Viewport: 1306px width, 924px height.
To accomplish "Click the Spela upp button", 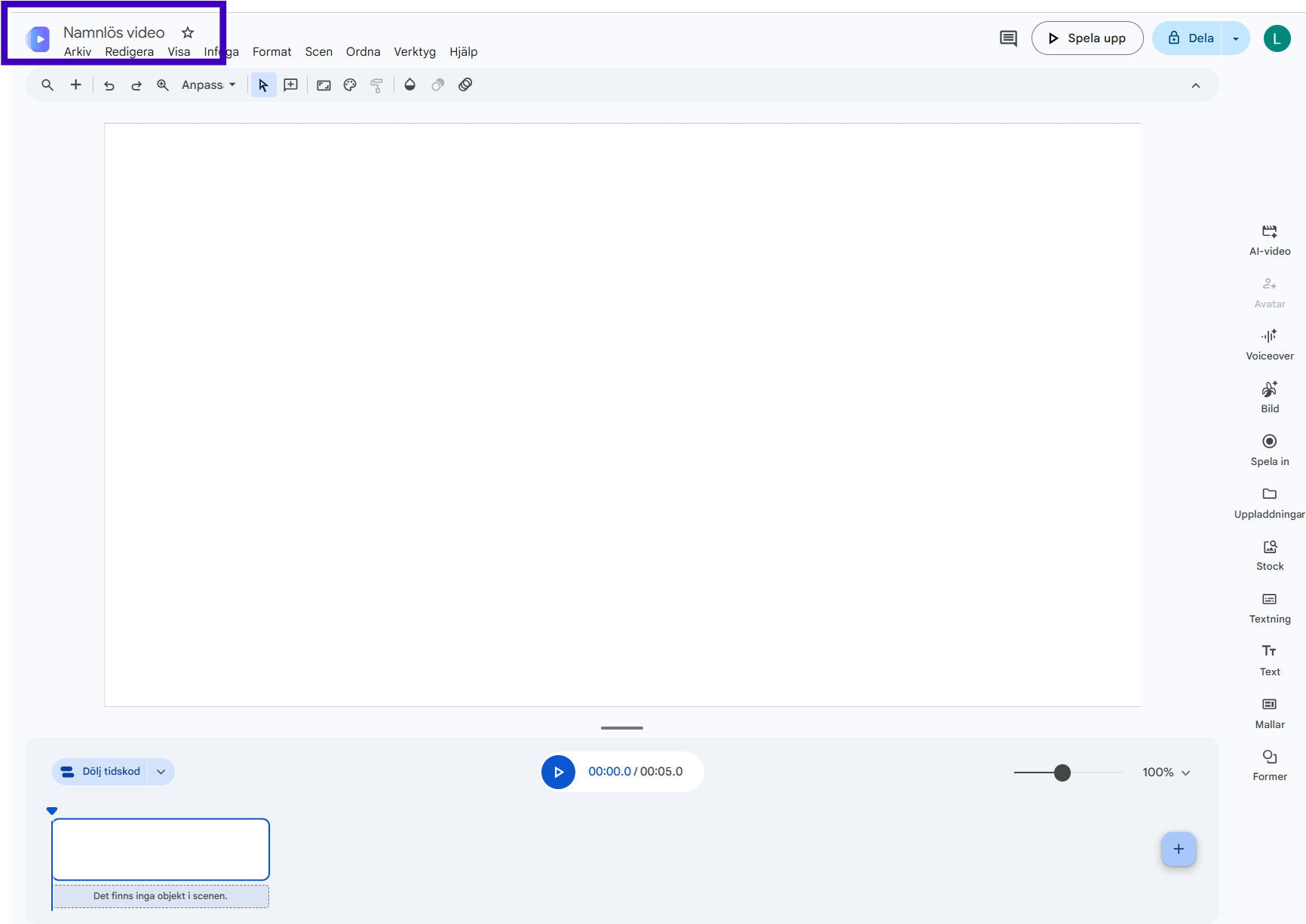I will tap(1087, 38).
